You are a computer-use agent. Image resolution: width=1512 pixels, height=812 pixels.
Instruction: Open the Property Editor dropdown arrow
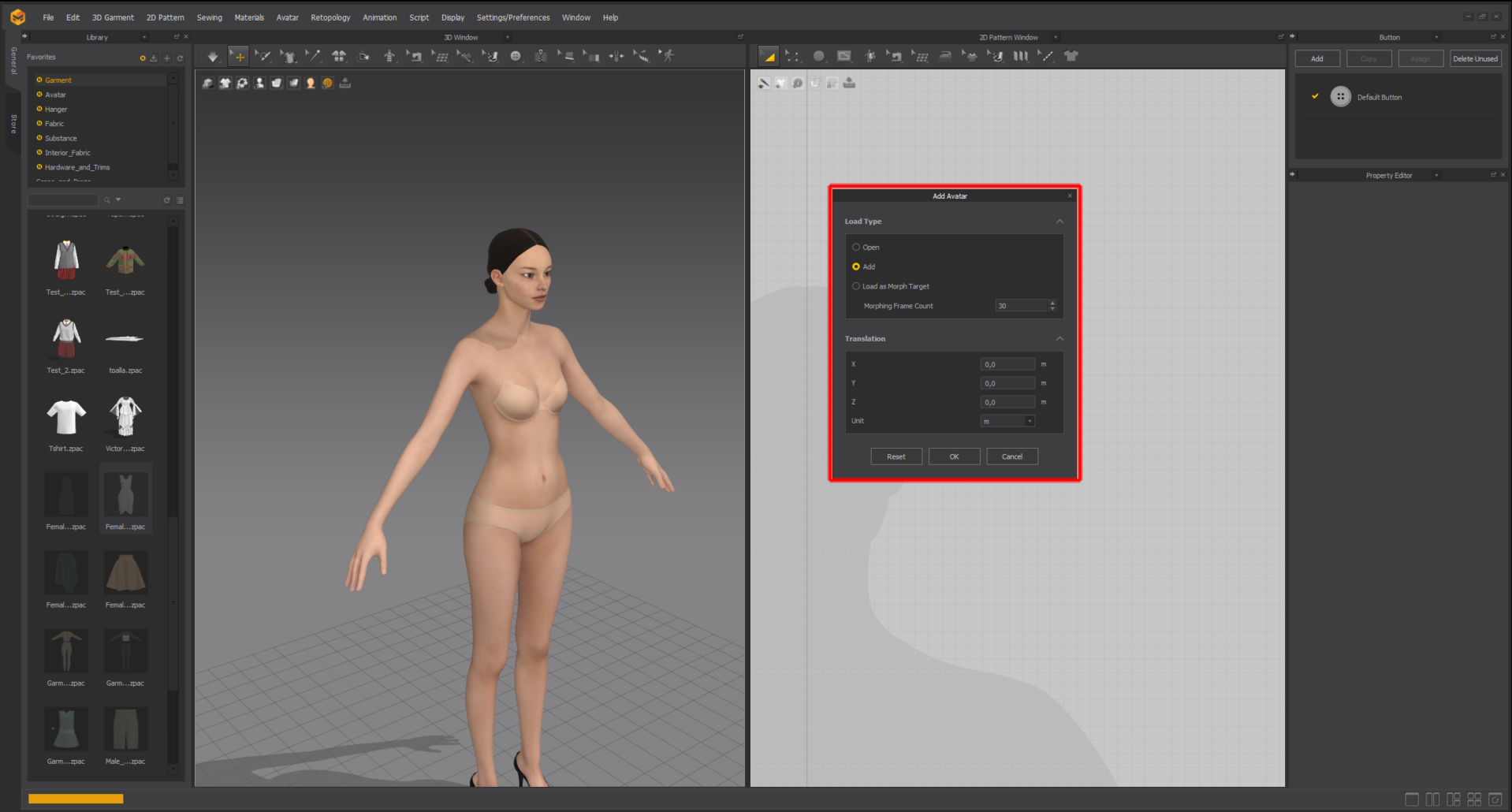tap(1436, 176)
